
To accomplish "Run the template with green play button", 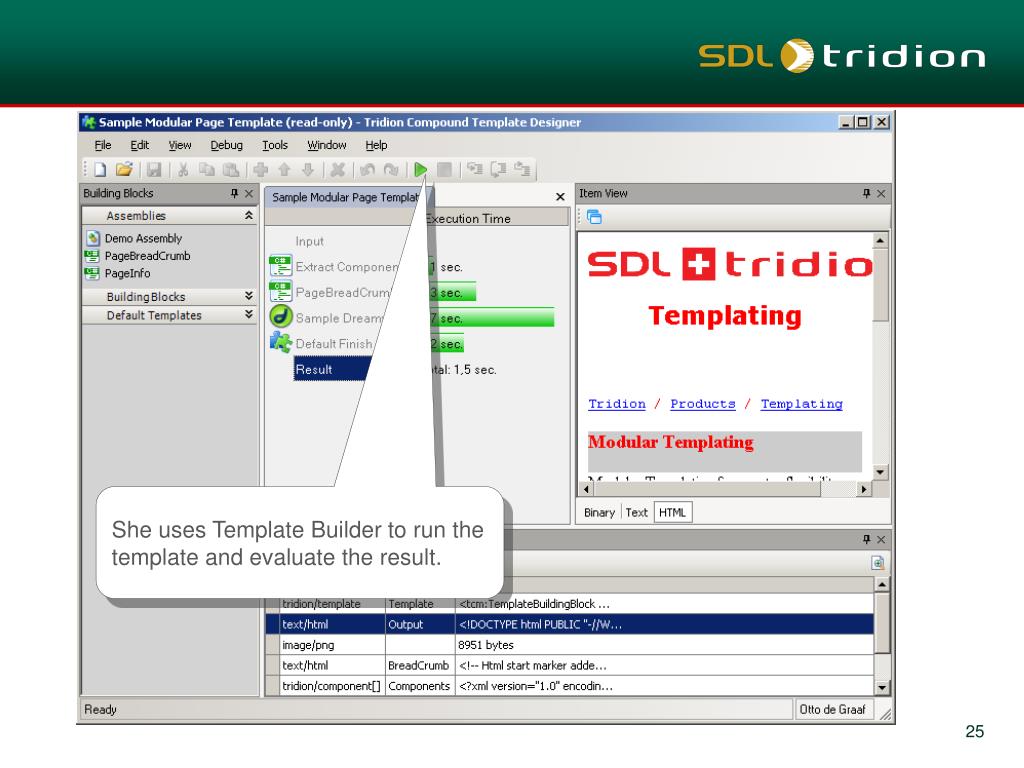I will point(421,170).
